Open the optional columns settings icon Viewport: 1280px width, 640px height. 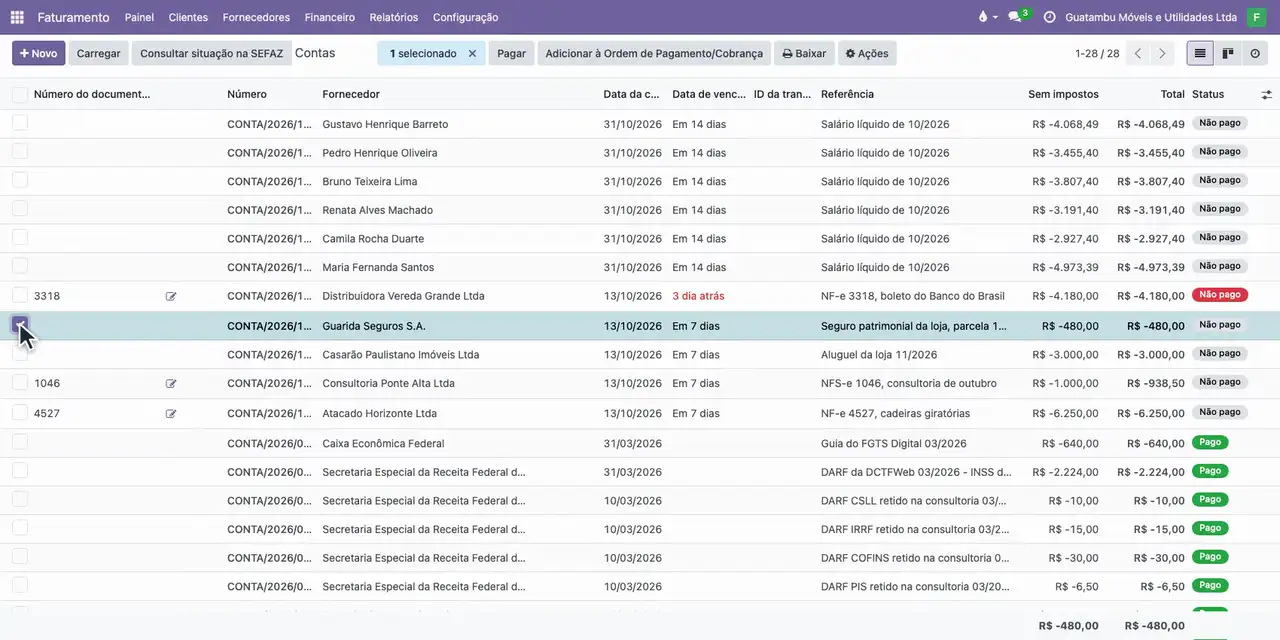click(1266, 94)
